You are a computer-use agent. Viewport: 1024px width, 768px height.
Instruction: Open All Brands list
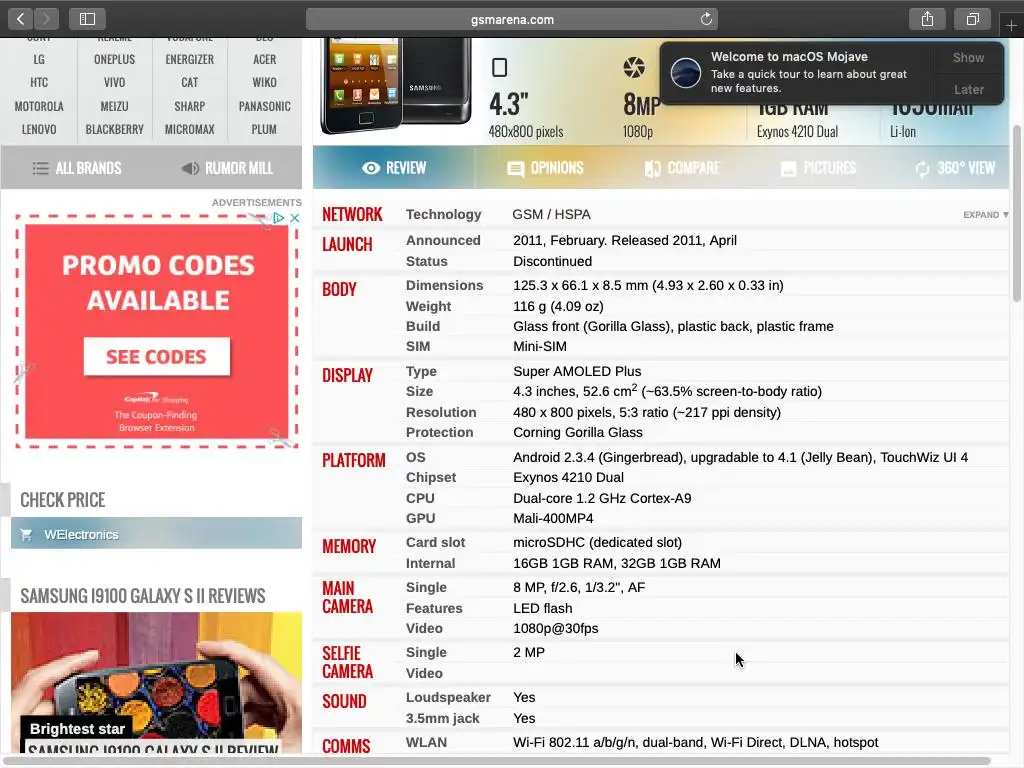(x=76, y=168)
